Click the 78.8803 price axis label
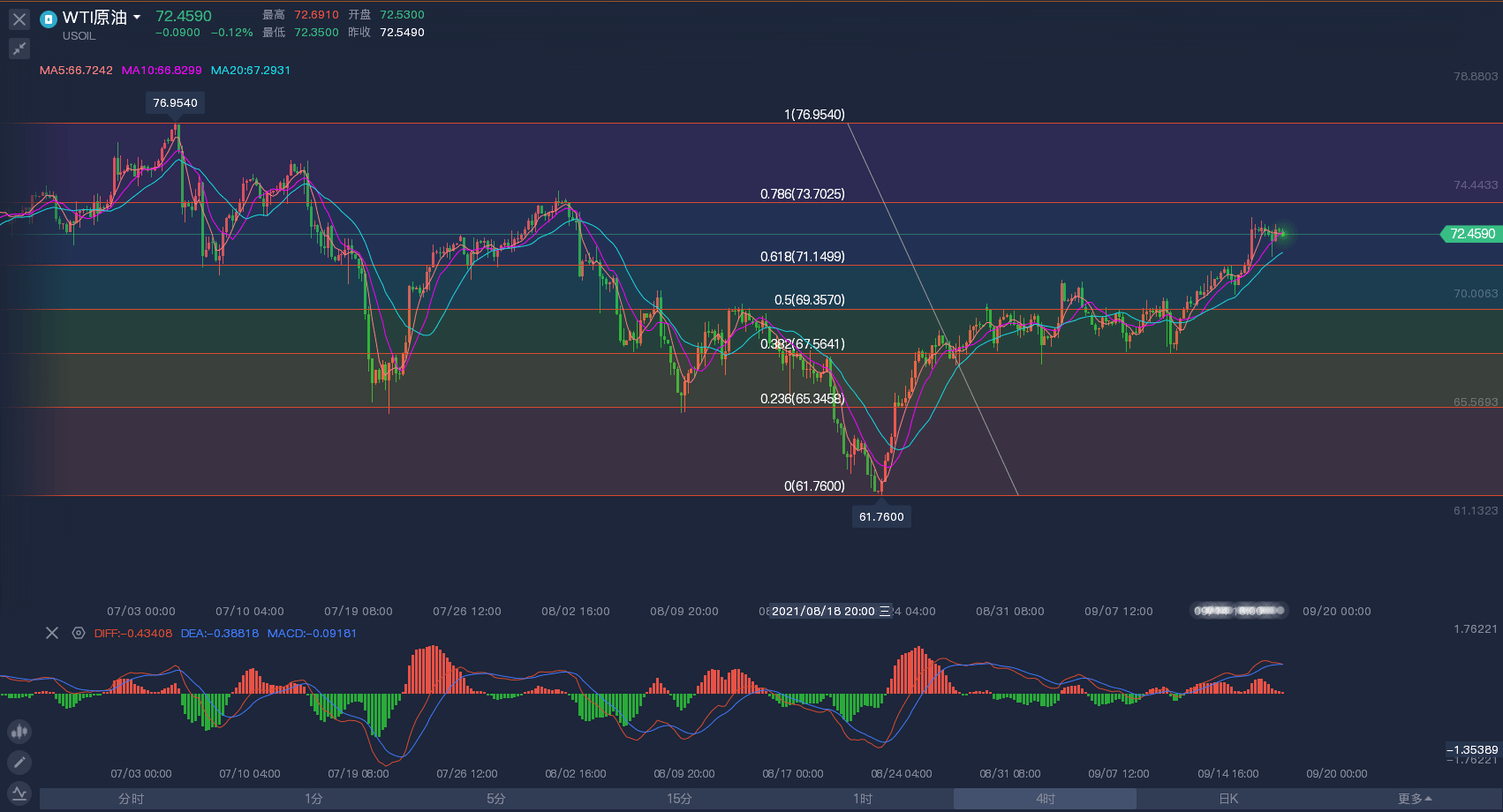This screenshot has height=812, width=1503. click(x=1476, y=77)
